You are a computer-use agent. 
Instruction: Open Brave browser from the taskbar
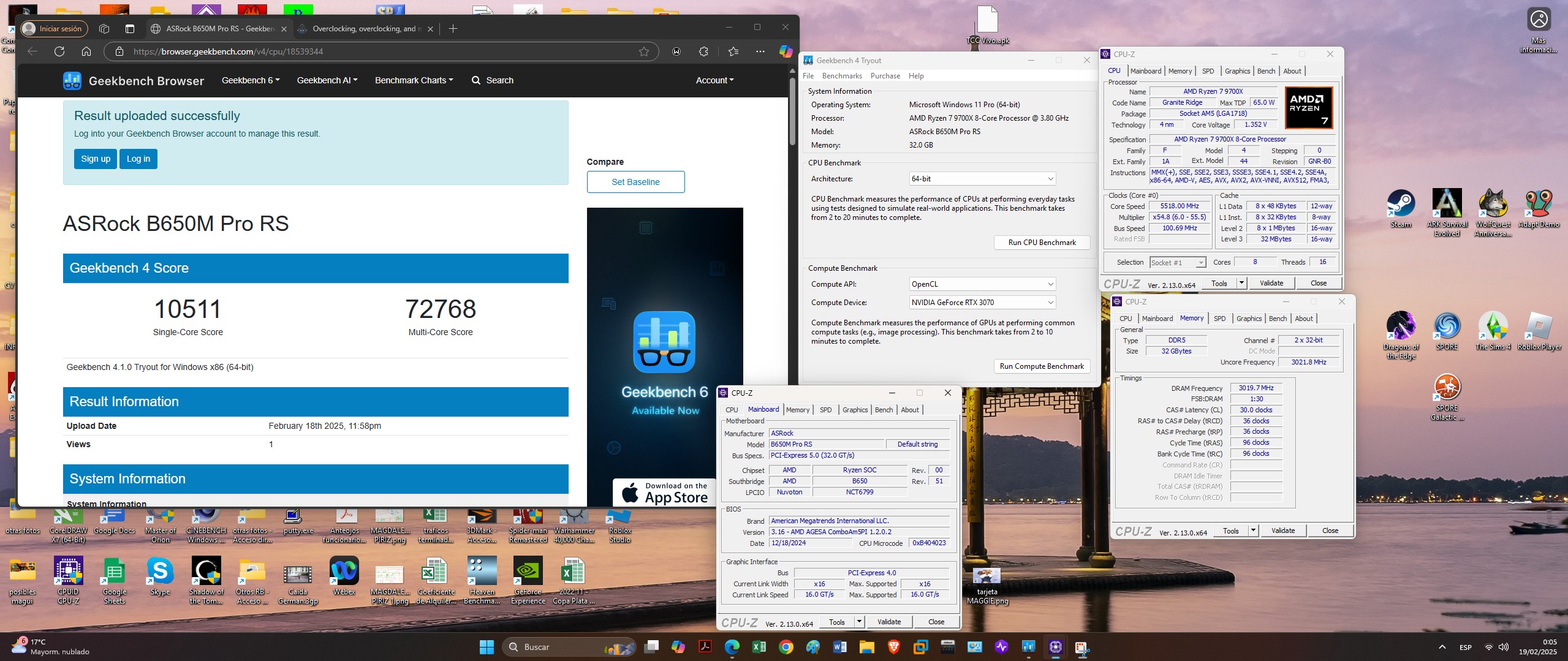[x=893, y=647]
